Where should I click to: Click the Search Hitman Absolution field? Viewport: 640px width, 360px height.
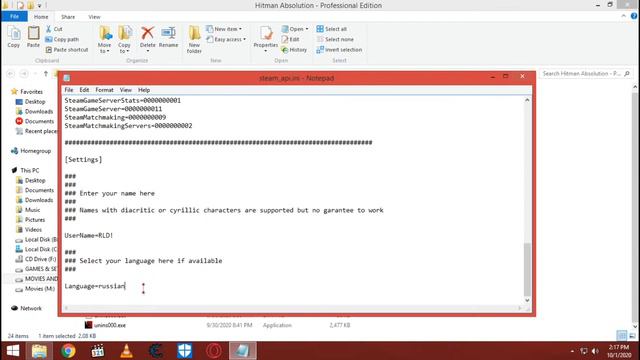click(x=585, y=73)
